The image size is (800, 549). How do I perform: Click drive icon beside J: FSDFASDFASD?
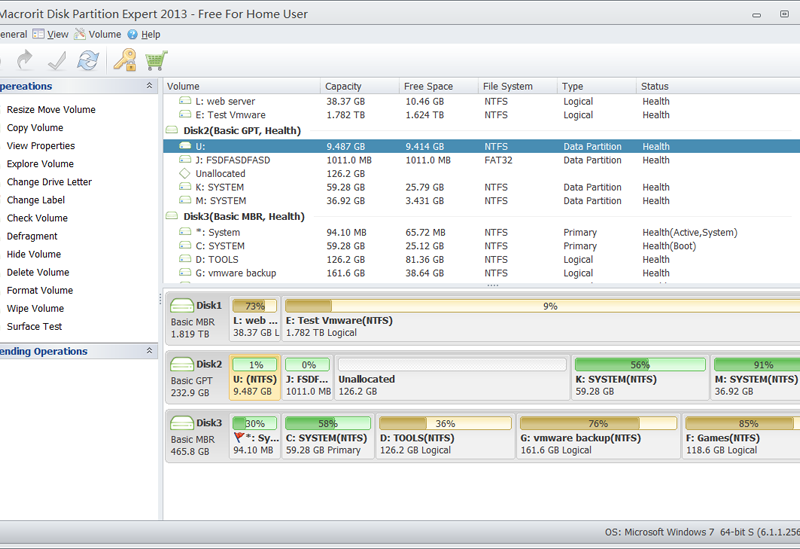click(185, 160)
